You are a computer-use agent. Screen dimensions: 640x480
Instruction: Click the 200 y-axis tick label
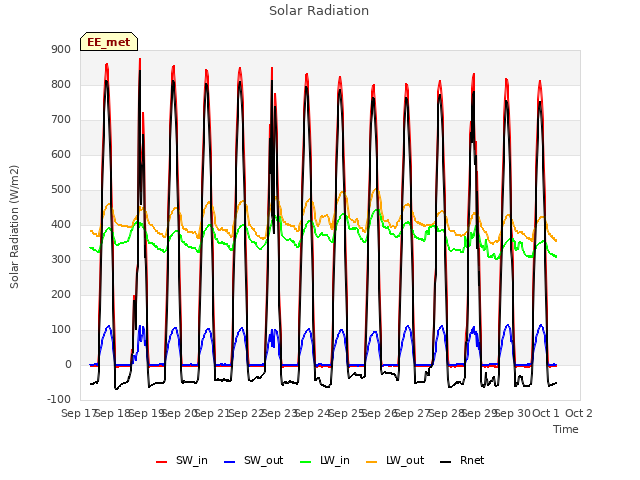(61, 295)
